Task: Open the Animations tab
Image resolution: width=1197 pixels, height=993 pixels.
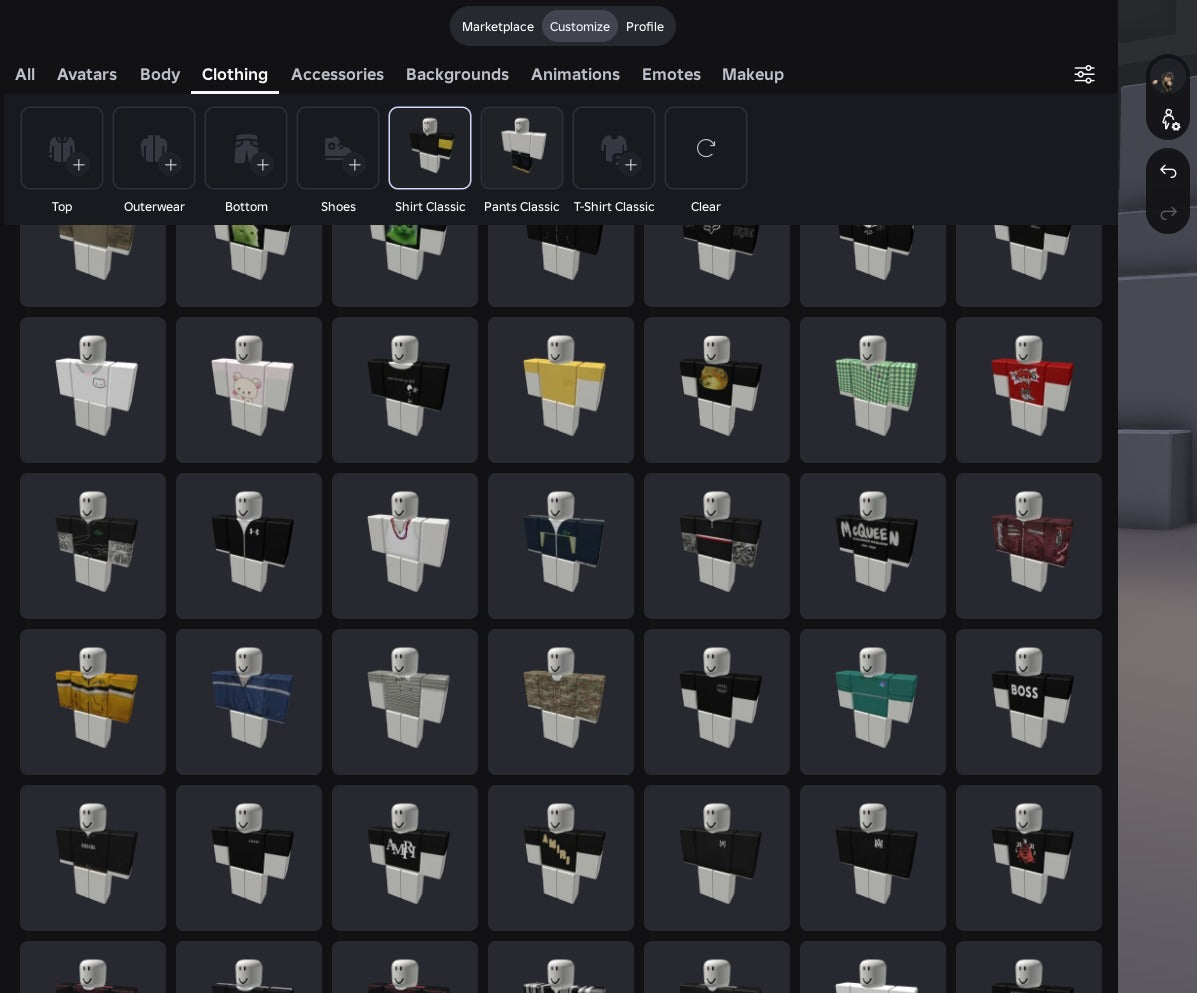Action: coord(576,74)
